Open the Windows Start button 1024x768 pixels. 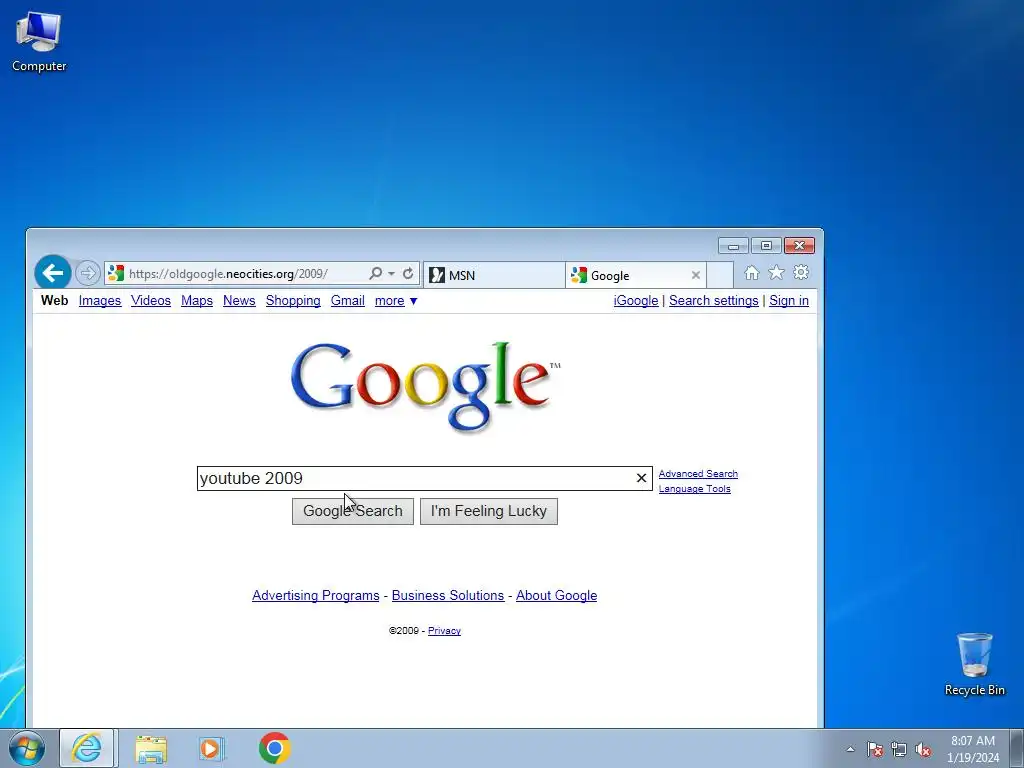pyautogui.click(x=27, y=748)
